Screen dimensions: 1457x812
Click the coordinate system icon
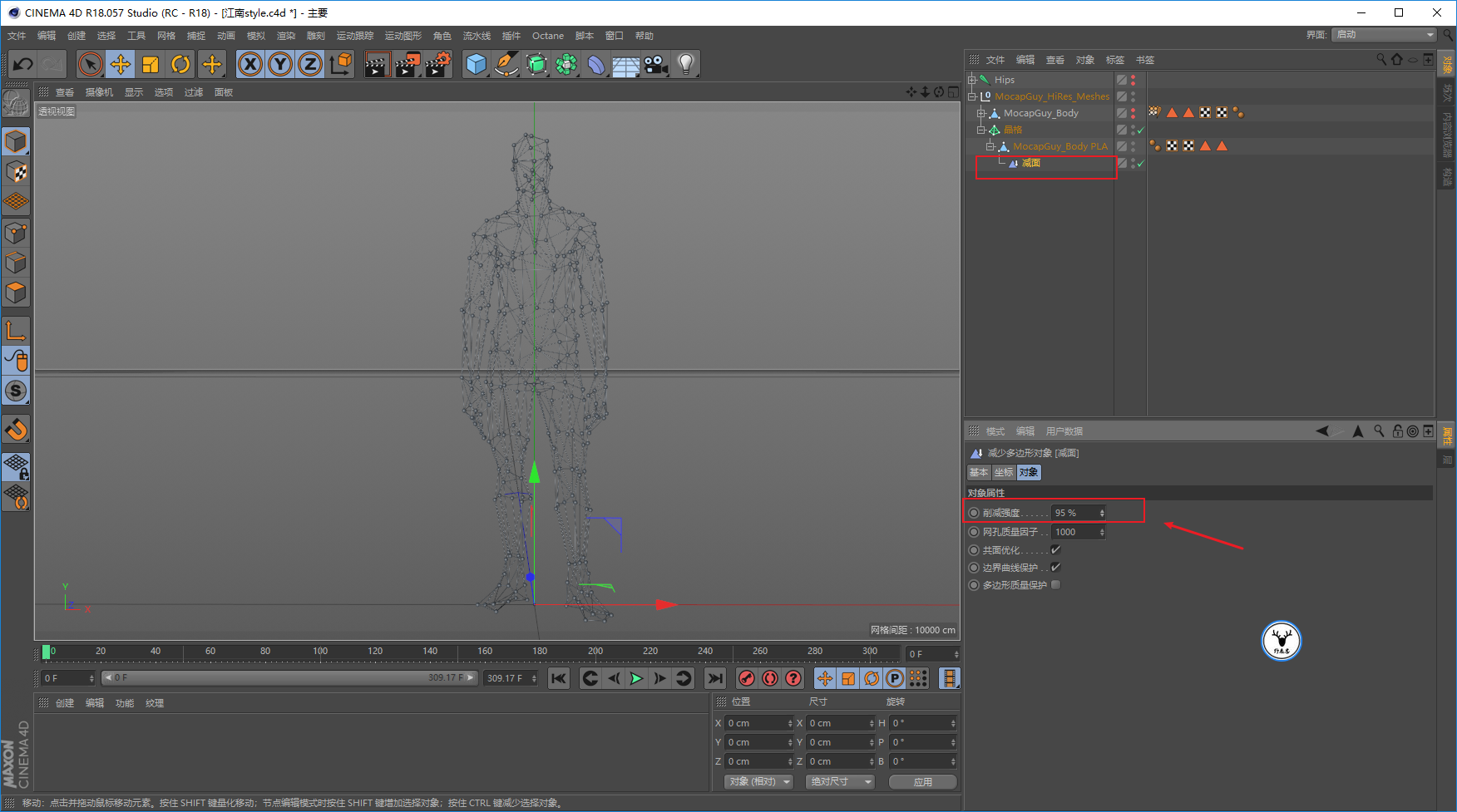pyautogui.click(x=340, y=64)
